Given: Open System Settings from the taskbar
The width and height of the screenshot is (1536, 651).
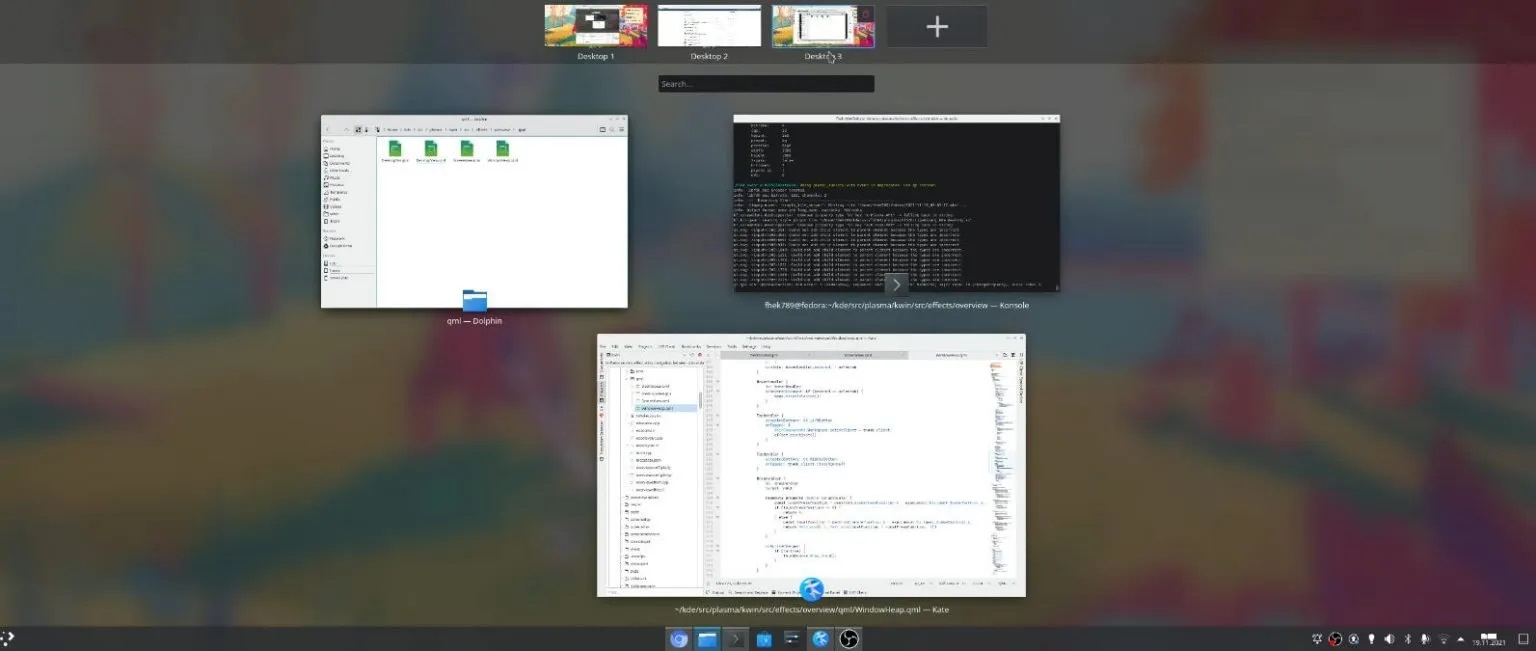Looking at the screenshot, I should [x=792, y=637].
